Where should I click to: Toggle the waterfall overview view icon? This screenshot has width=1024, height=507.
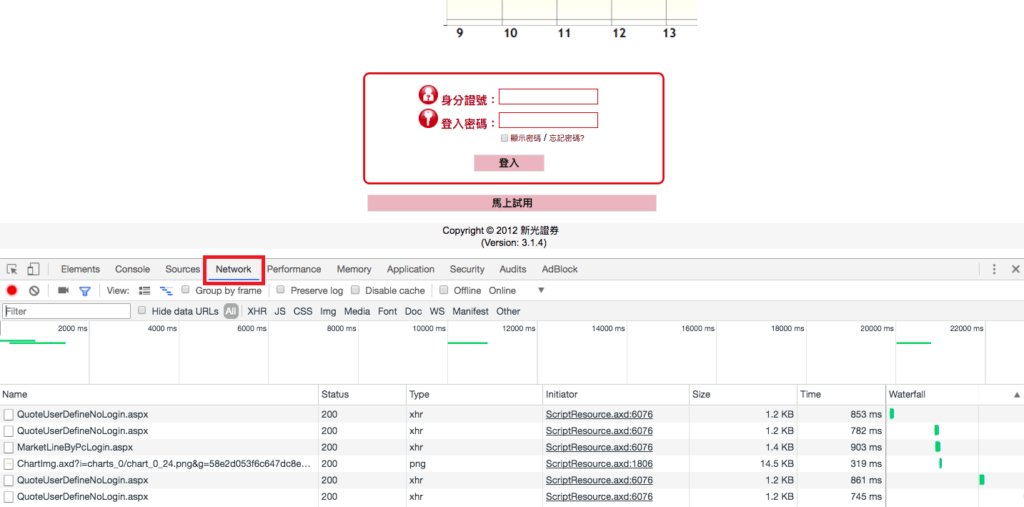(x=166, y=291)
